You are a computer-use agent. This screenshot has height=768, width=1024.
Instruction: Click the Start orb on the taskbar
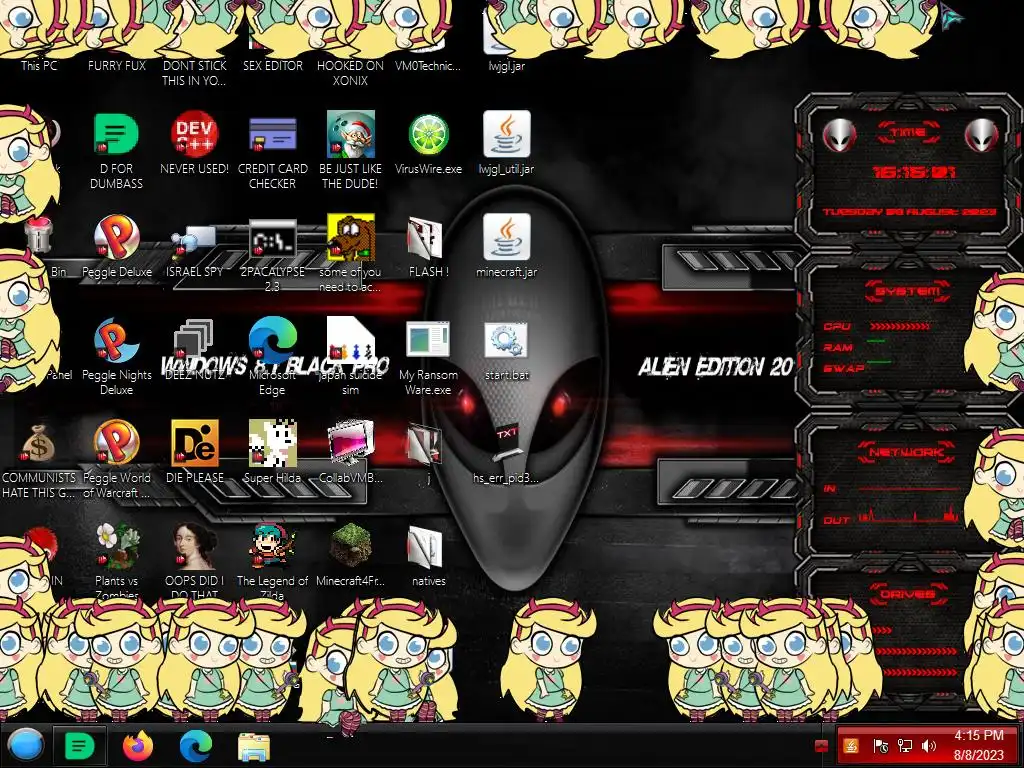25,746
